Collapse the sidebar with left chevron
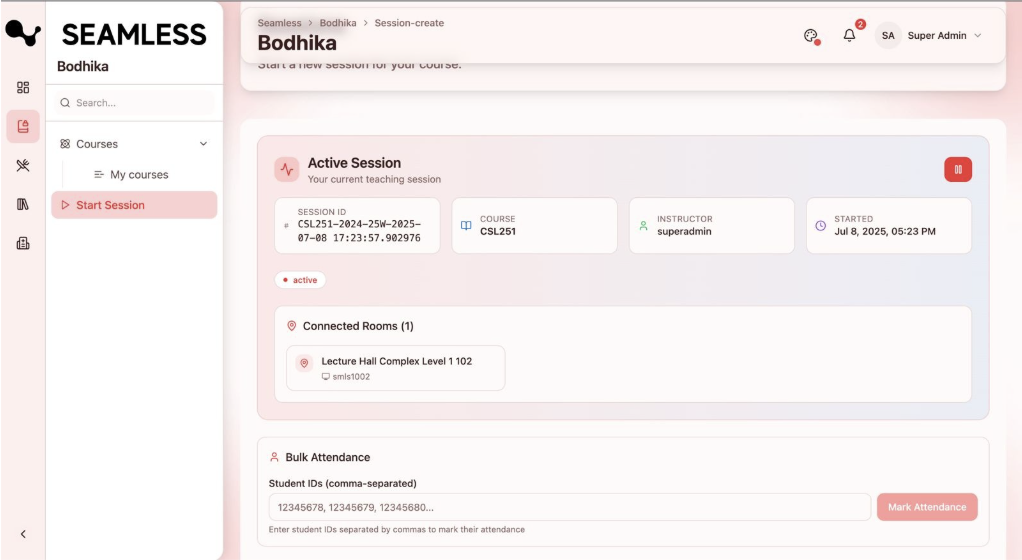Image resolution: width=1022 pixels, height=560 pixels. [23, 534]
